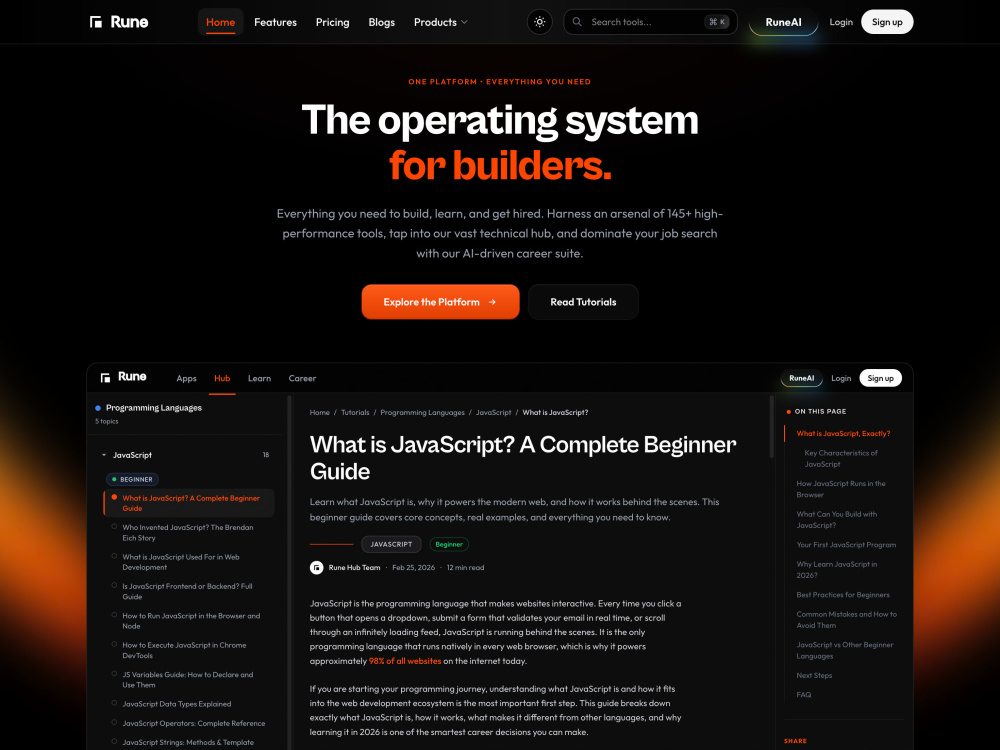
Task: Switch to Apps tab in preview
Action: (186, 378)
